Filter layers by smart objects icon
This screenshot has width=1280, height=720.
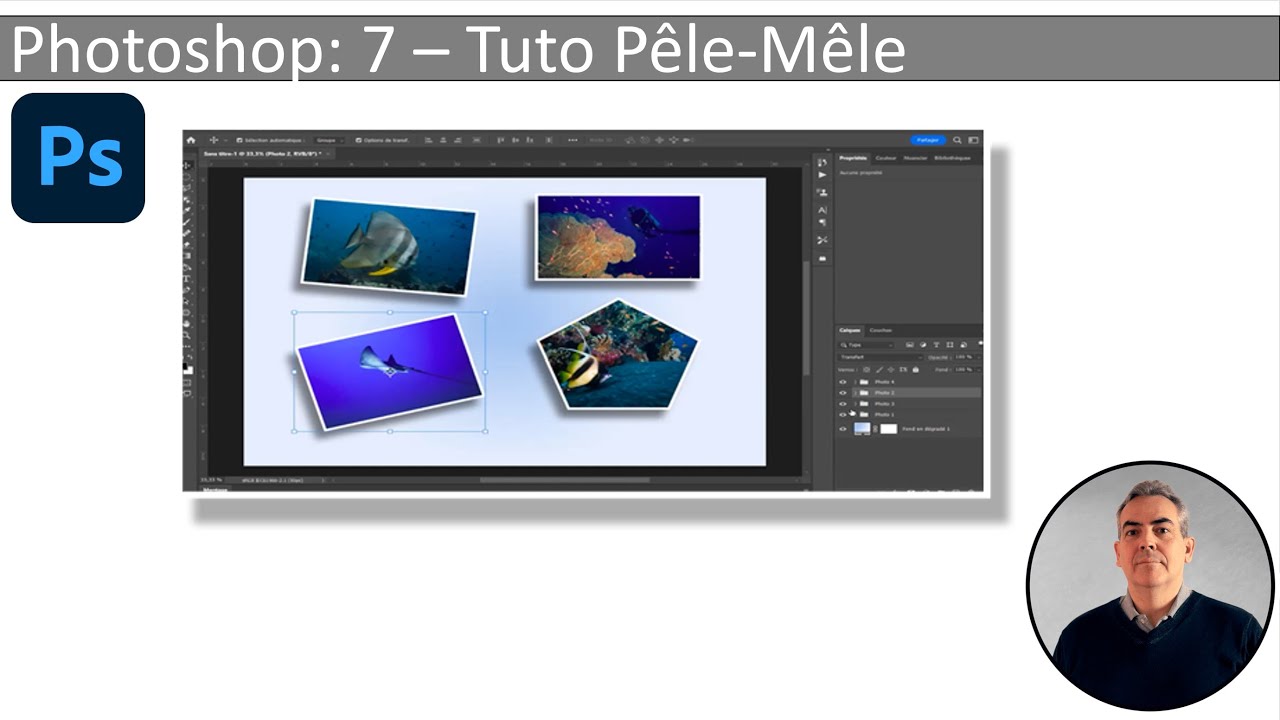(964, 345)
